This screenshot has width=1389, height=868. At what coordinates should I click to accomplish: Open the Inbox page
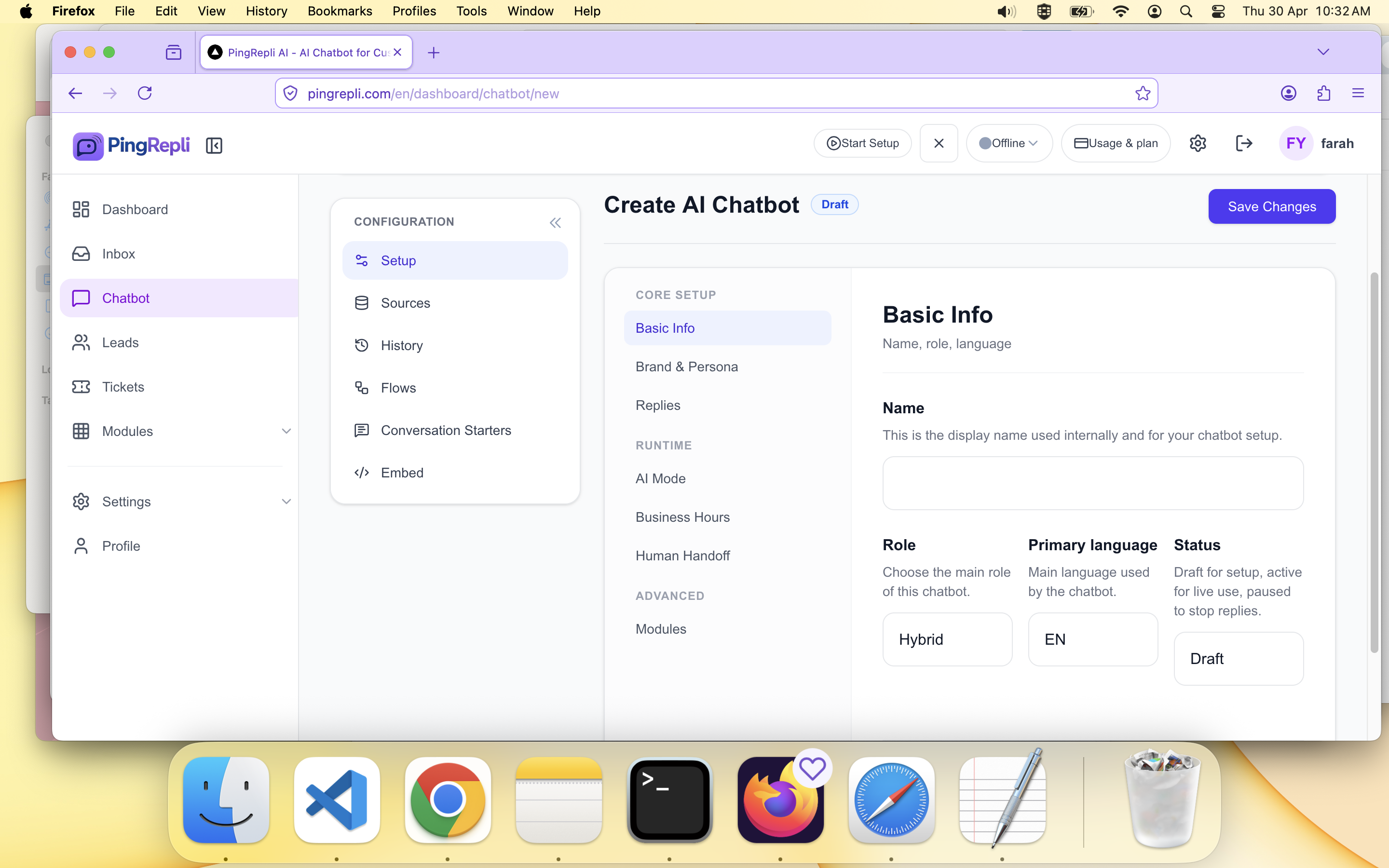pyautogui.click(x=179, y=254)
